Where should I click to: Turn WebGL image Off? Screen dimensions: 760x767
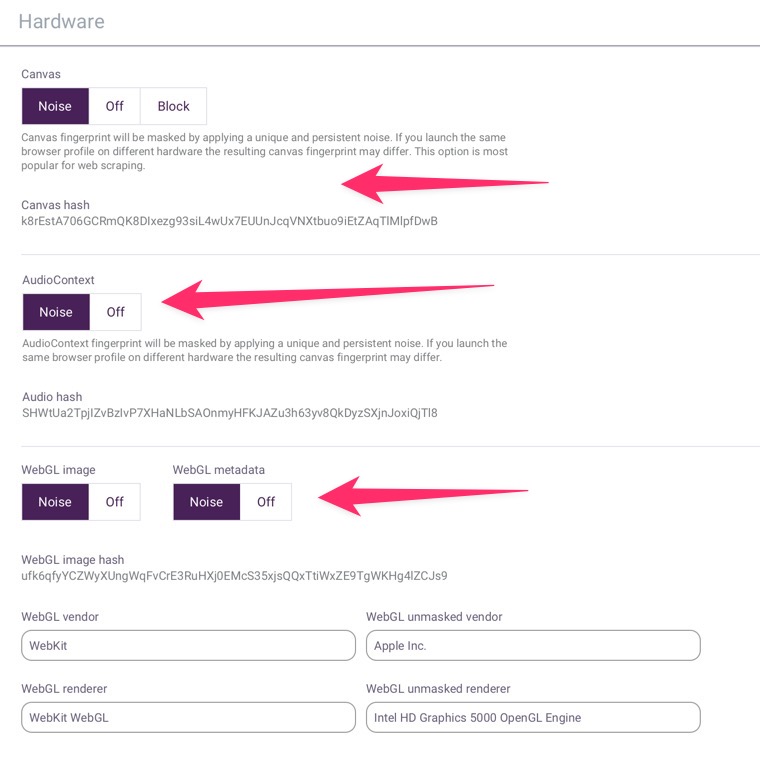pyautogui.click(x=115, y=502)
